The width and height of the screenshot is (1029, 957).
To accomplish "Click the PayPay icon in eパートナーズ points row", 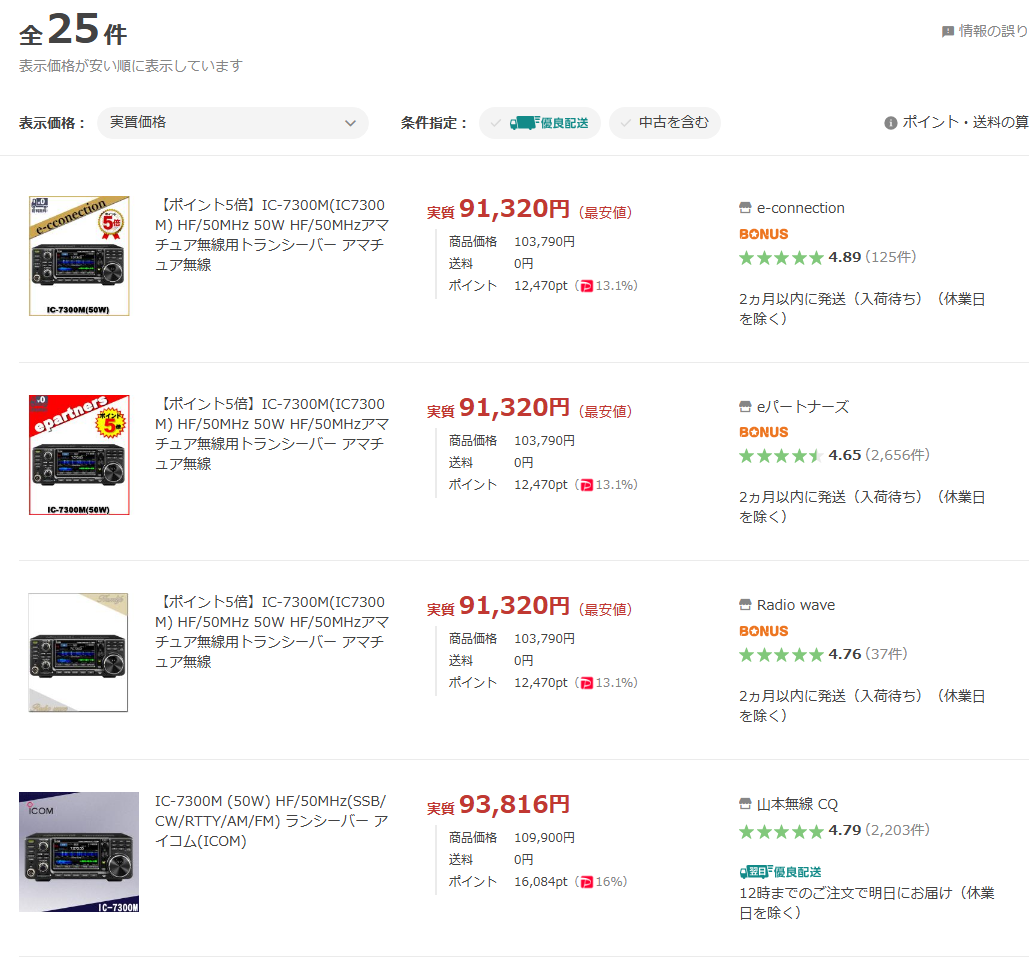I will [587, 485].
